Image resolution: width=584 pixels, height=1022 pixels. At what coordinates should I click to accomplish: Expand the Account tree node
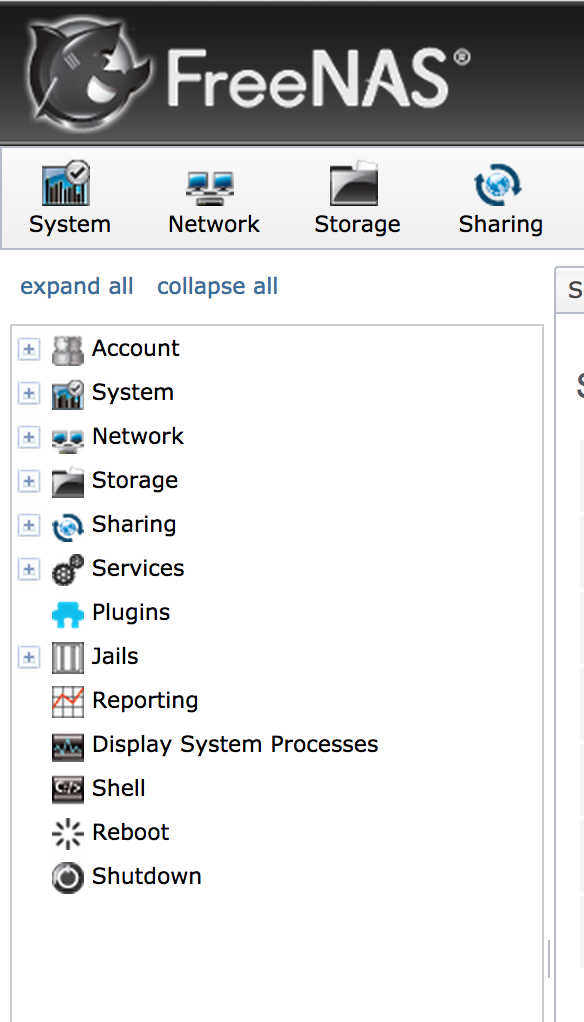pos(28,350)
